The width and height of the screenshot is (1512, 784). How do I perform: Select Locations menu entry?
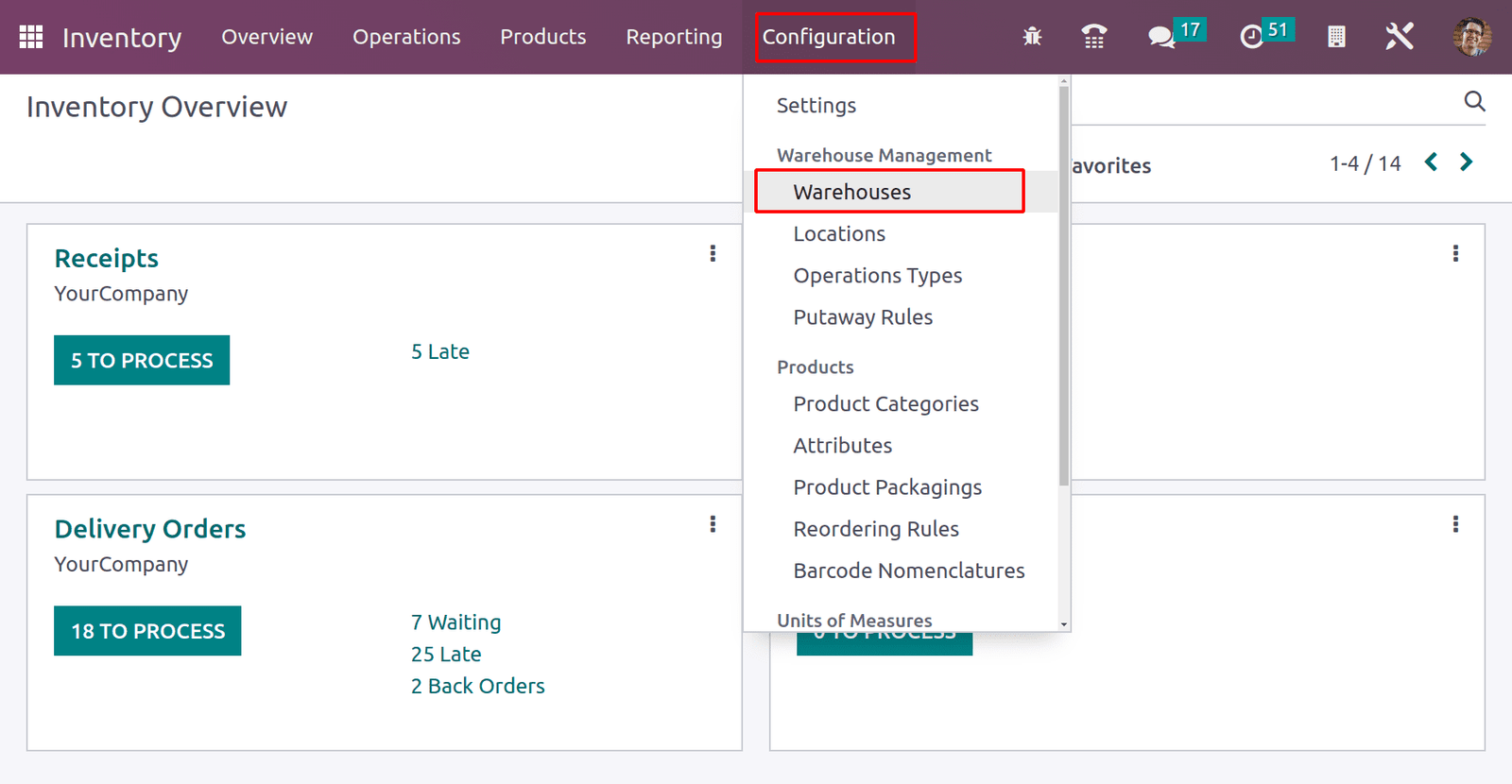click(839, 233)
